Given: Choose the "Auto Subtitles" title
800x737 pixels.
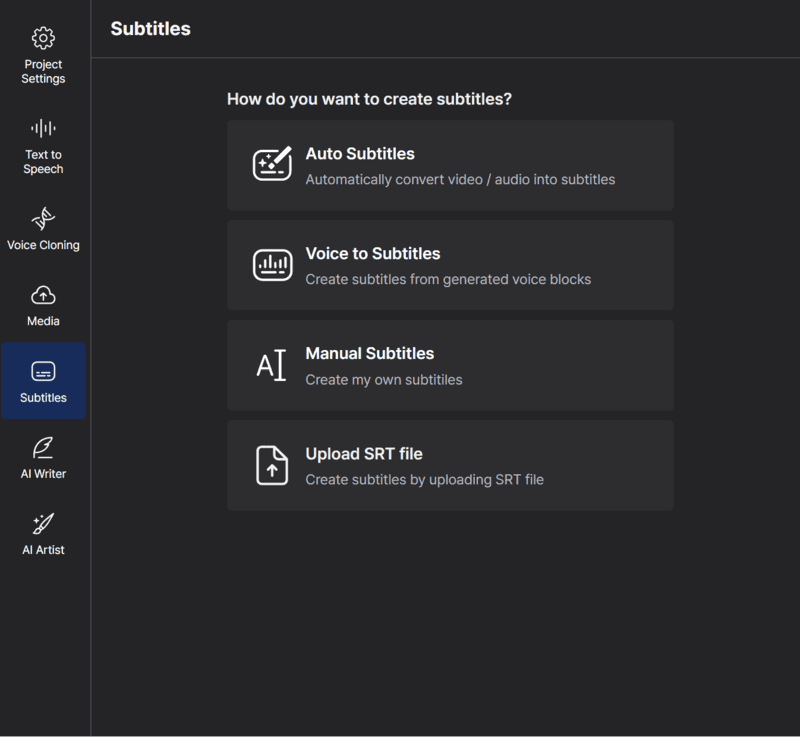Looking at the screenshot, I should pos(360,154).
